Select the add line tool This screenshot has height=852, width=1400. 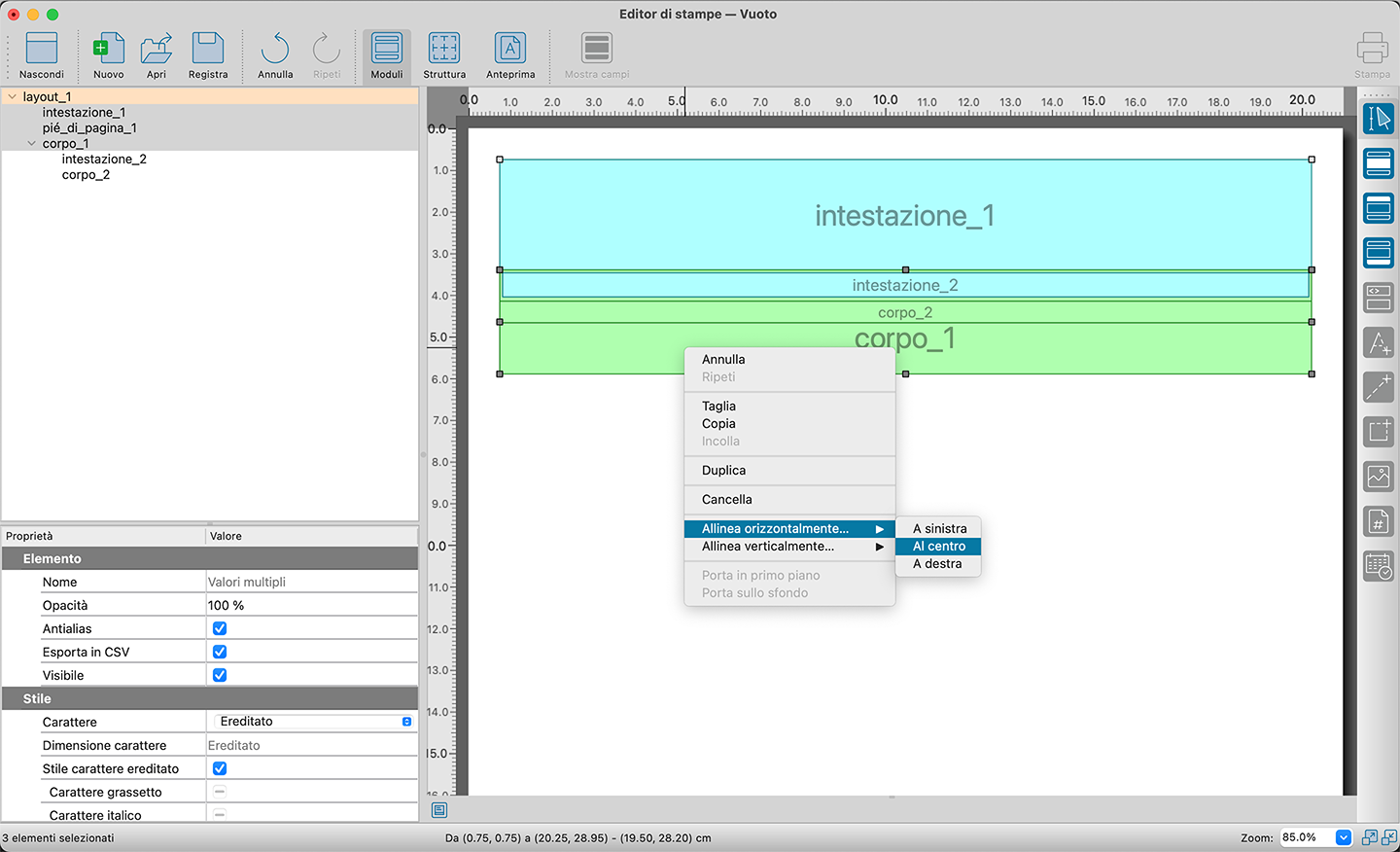(1378, 387)
